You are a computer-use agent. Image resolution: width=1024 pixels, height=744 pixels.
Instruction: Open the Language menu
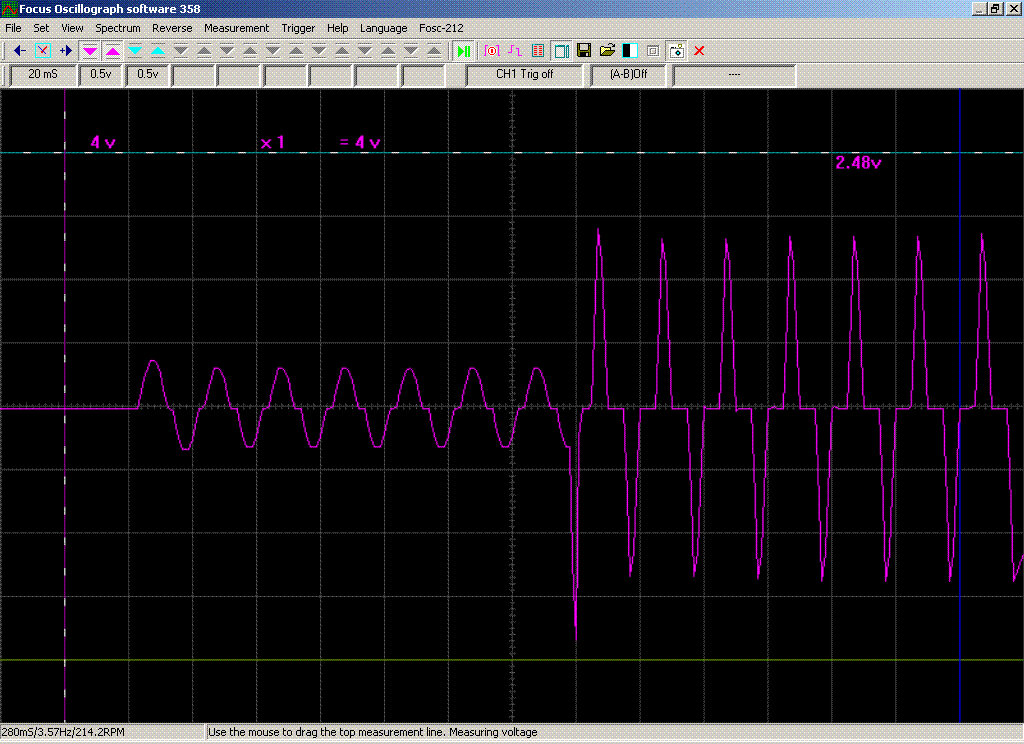[x=383, y=28]
